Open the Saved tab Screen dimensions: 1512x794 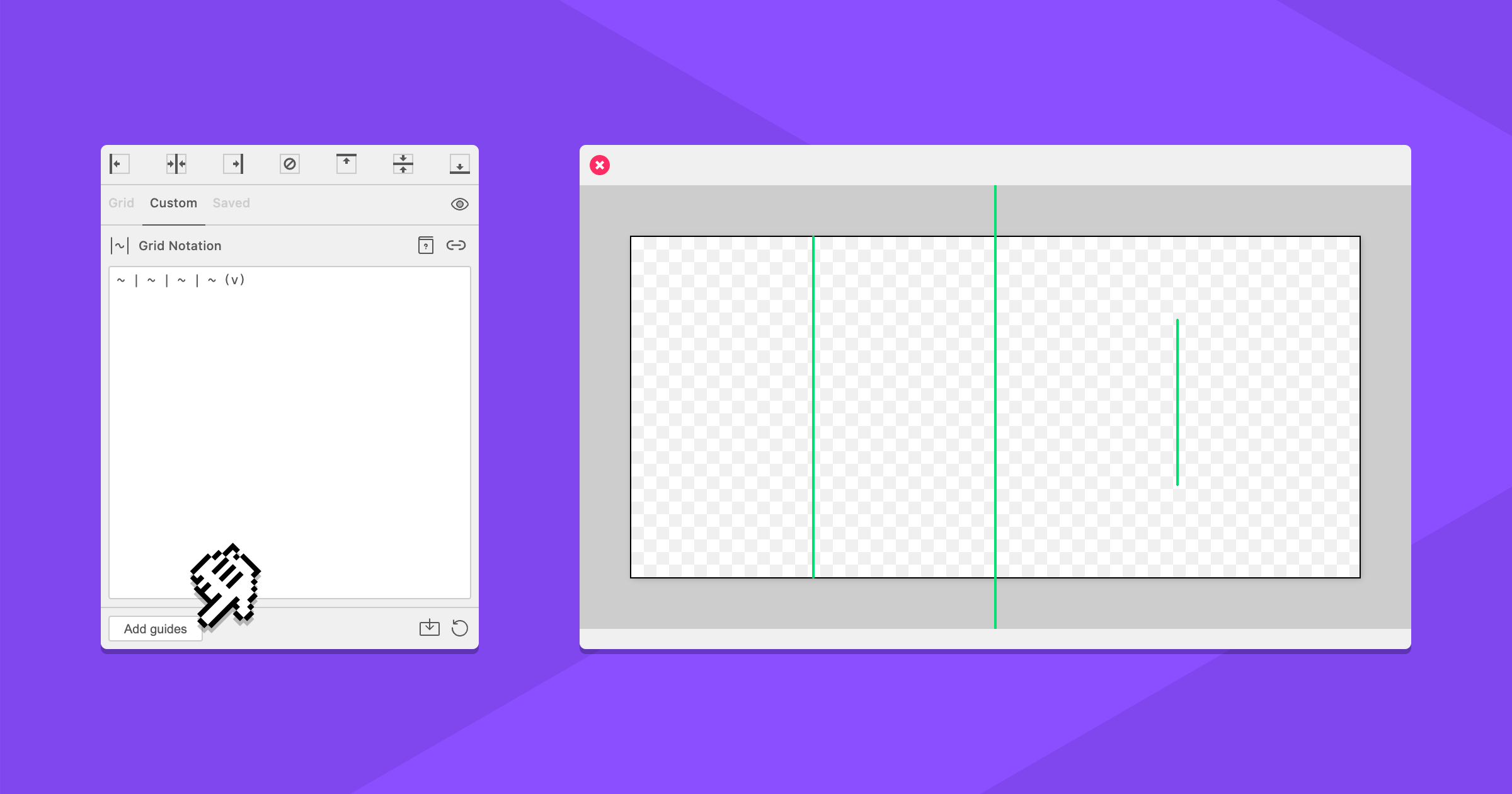(x=231, y=203)
